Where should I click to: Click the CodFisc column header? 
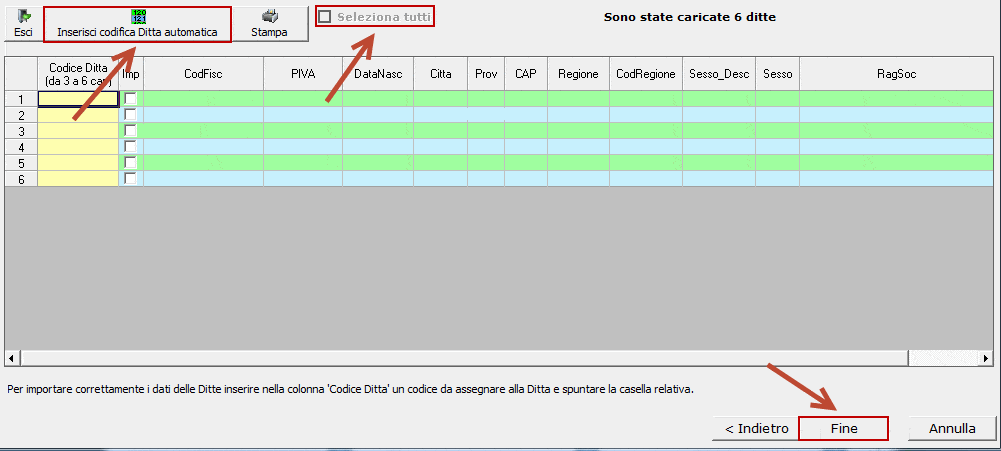click(x=203, y=74)
